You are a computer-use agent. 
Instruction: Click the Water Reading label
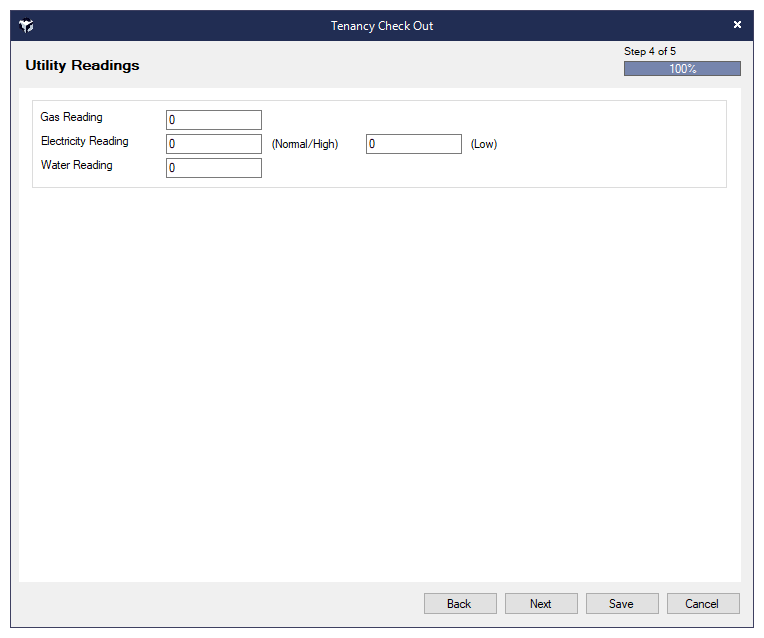click(x=76, y=166)
